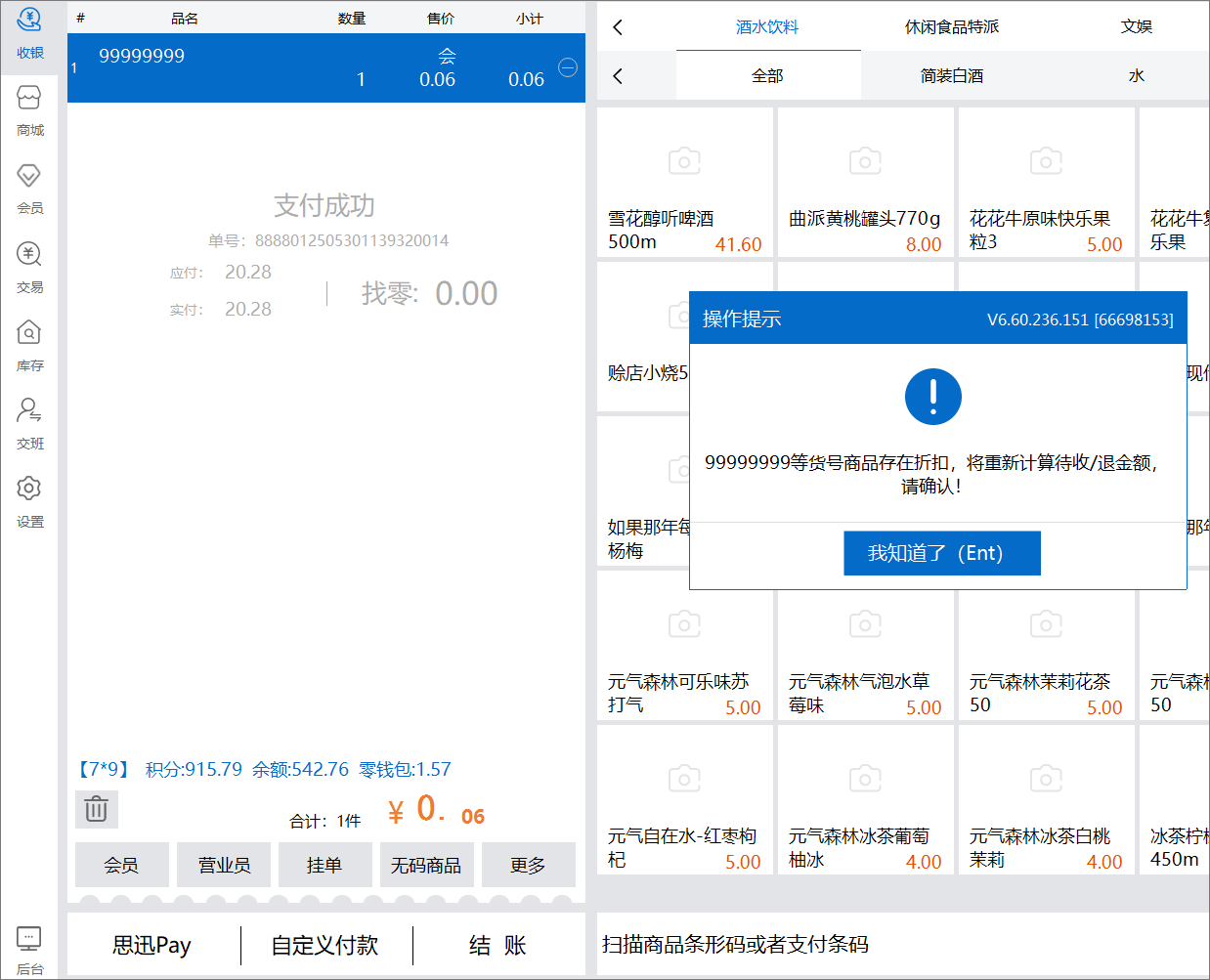Viewport: 1210px width, 980px height.
Task: Click the 零钱包:1.57 wallet text
Action: tap(405, 769)
